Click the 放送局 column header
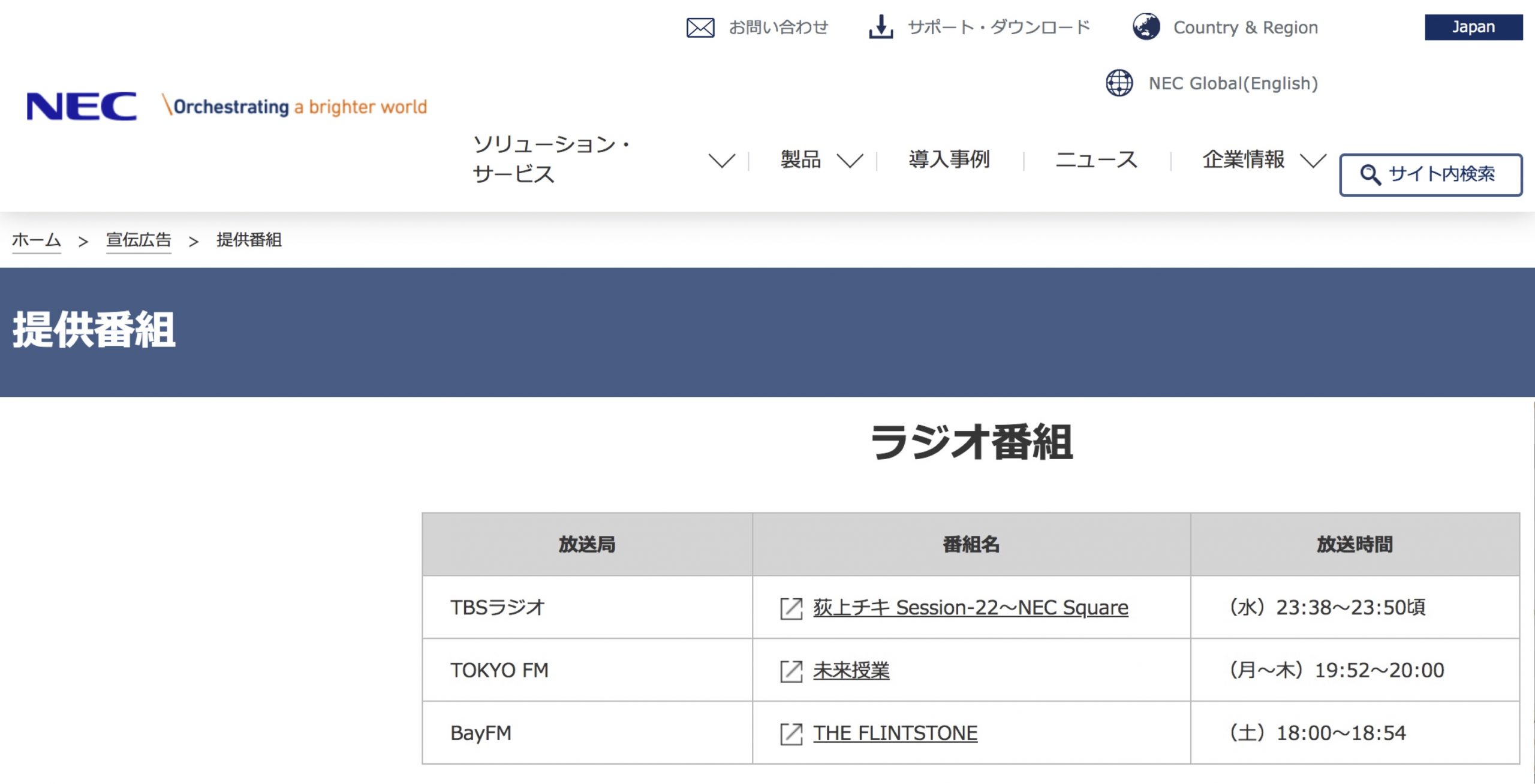 [x=587, y=544]
